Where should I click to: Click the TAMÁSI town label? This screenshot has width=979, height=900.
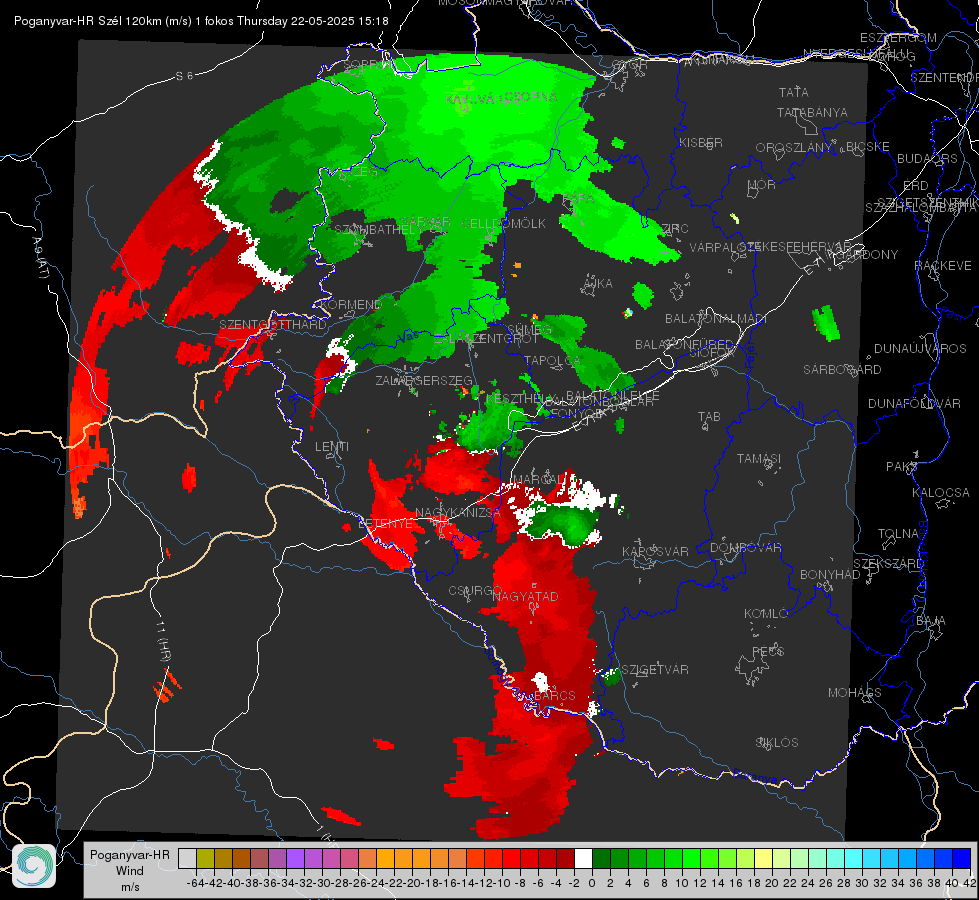(x=759, y=458)
